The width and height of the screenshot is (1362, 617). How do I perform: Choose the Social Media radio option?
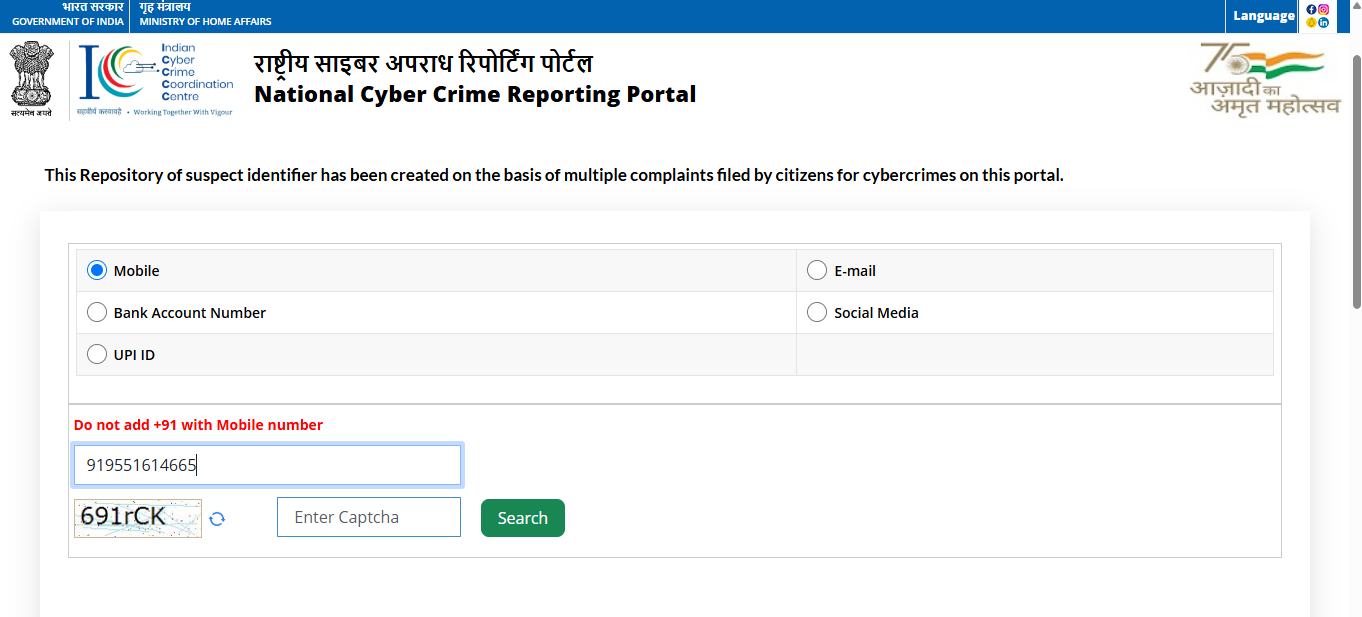[x=817, y=313]
